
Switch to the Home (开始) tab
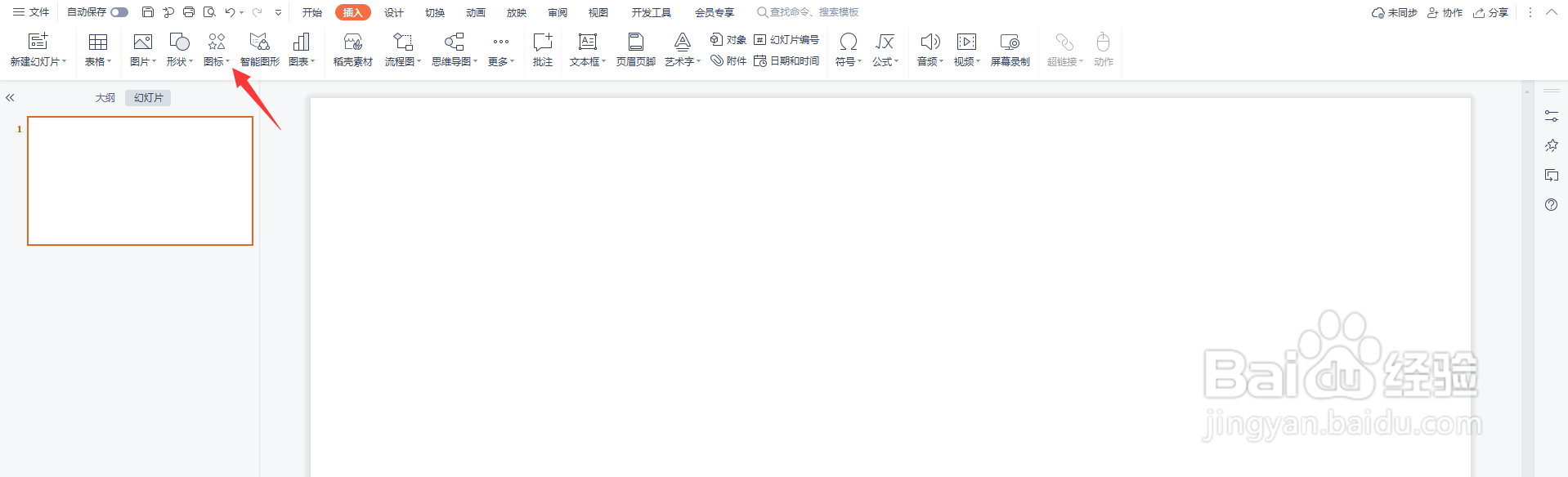(312, 12)
